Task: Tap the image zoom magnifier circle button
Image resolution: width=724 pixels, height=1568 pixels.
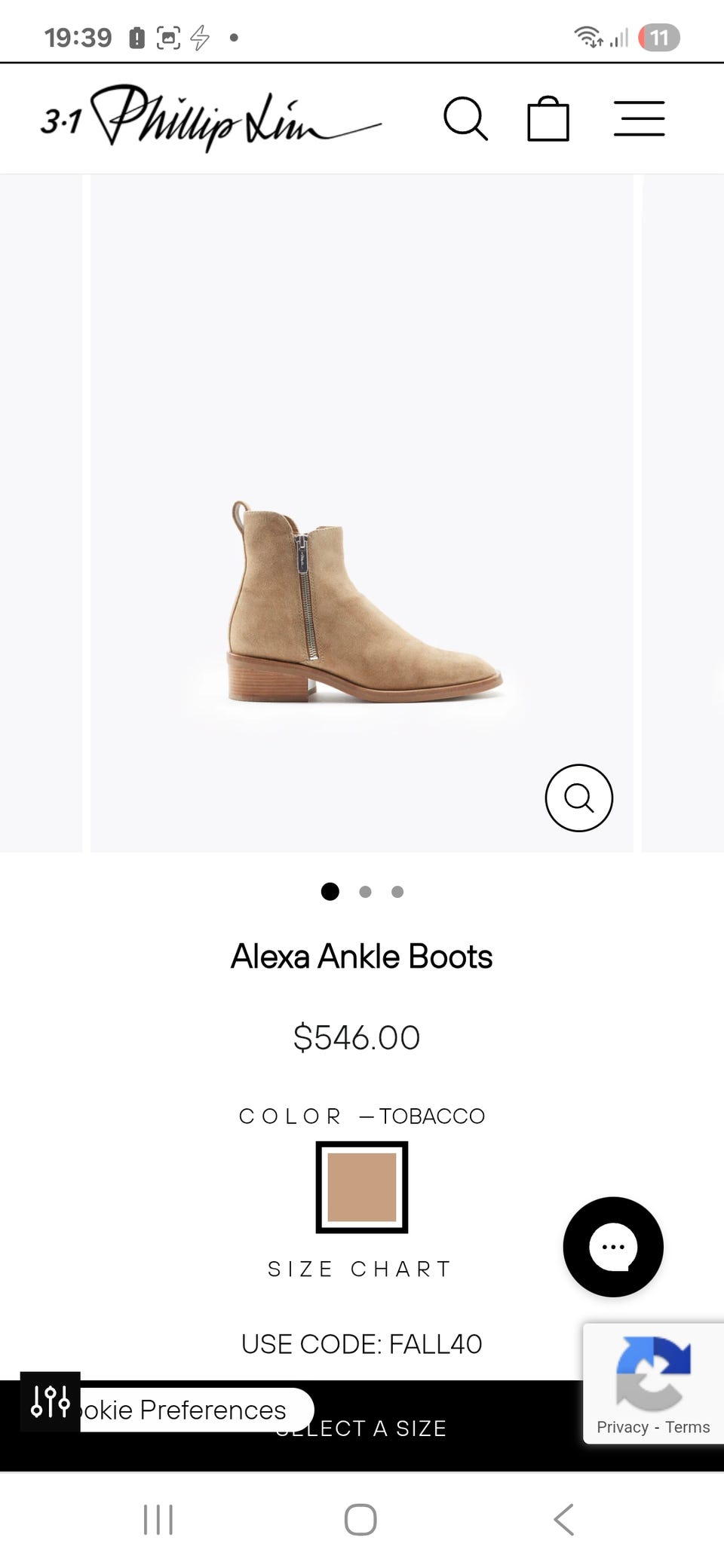Action: click(x=578, y=798)
